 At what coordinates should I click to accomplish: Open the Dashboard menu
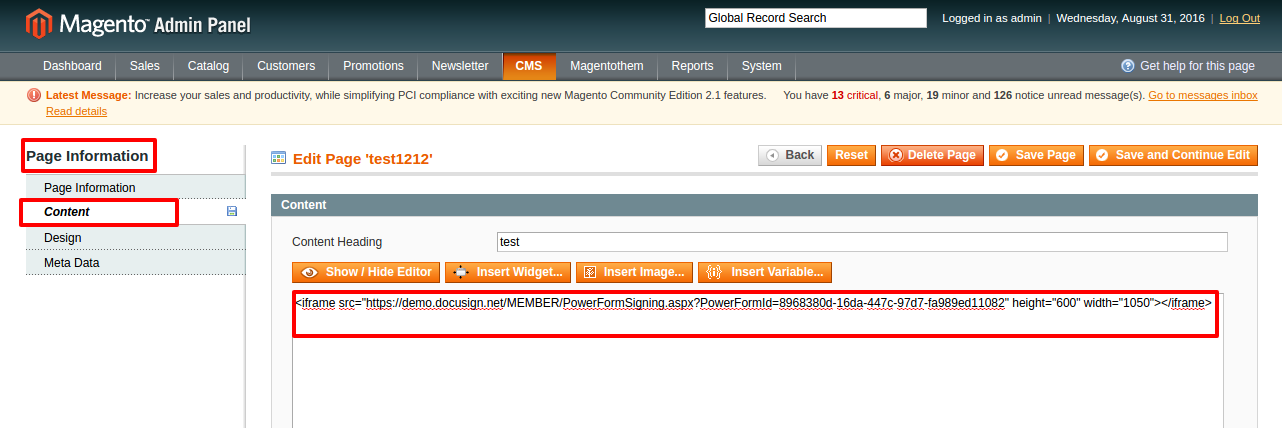pos(72,66)
